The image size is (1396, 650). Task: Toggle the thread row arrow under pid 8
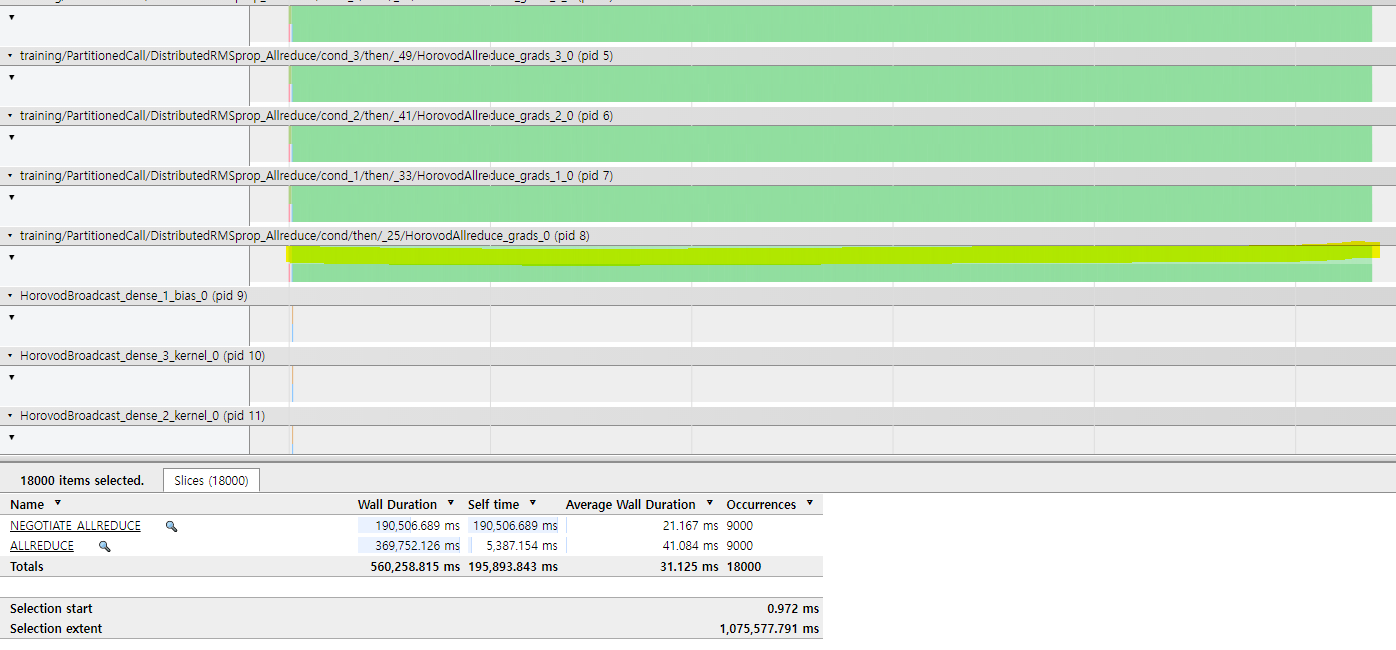point(11,257)
